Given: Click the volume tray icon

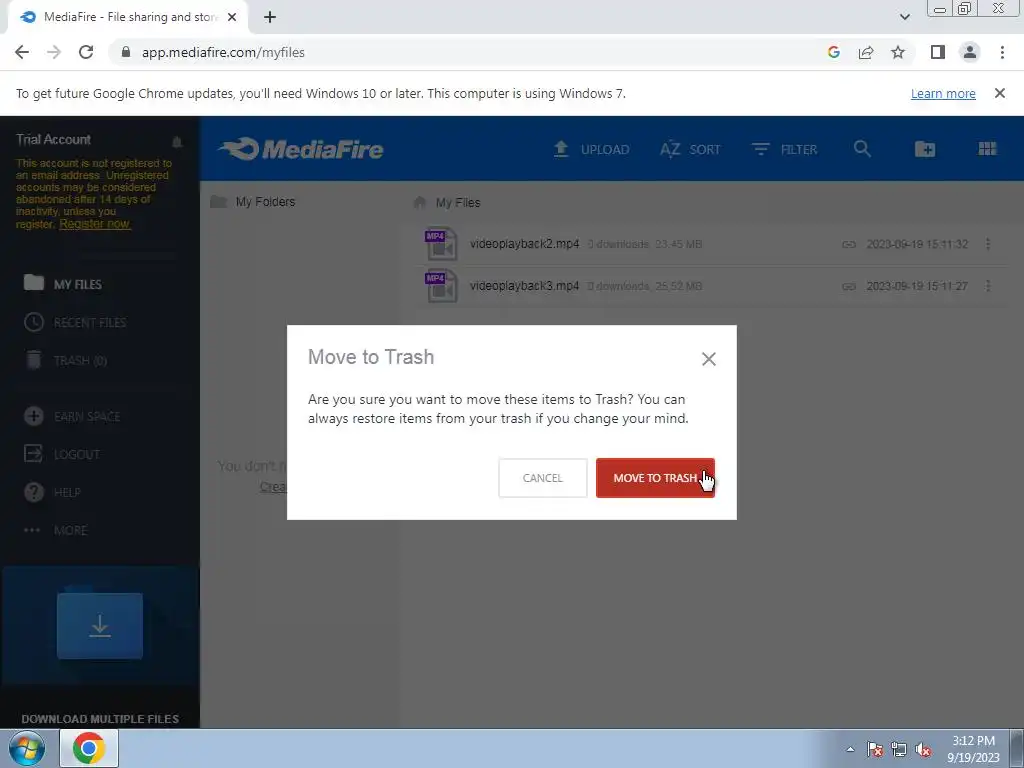Looking at the screenshot, I should click(x=923, y=749).
